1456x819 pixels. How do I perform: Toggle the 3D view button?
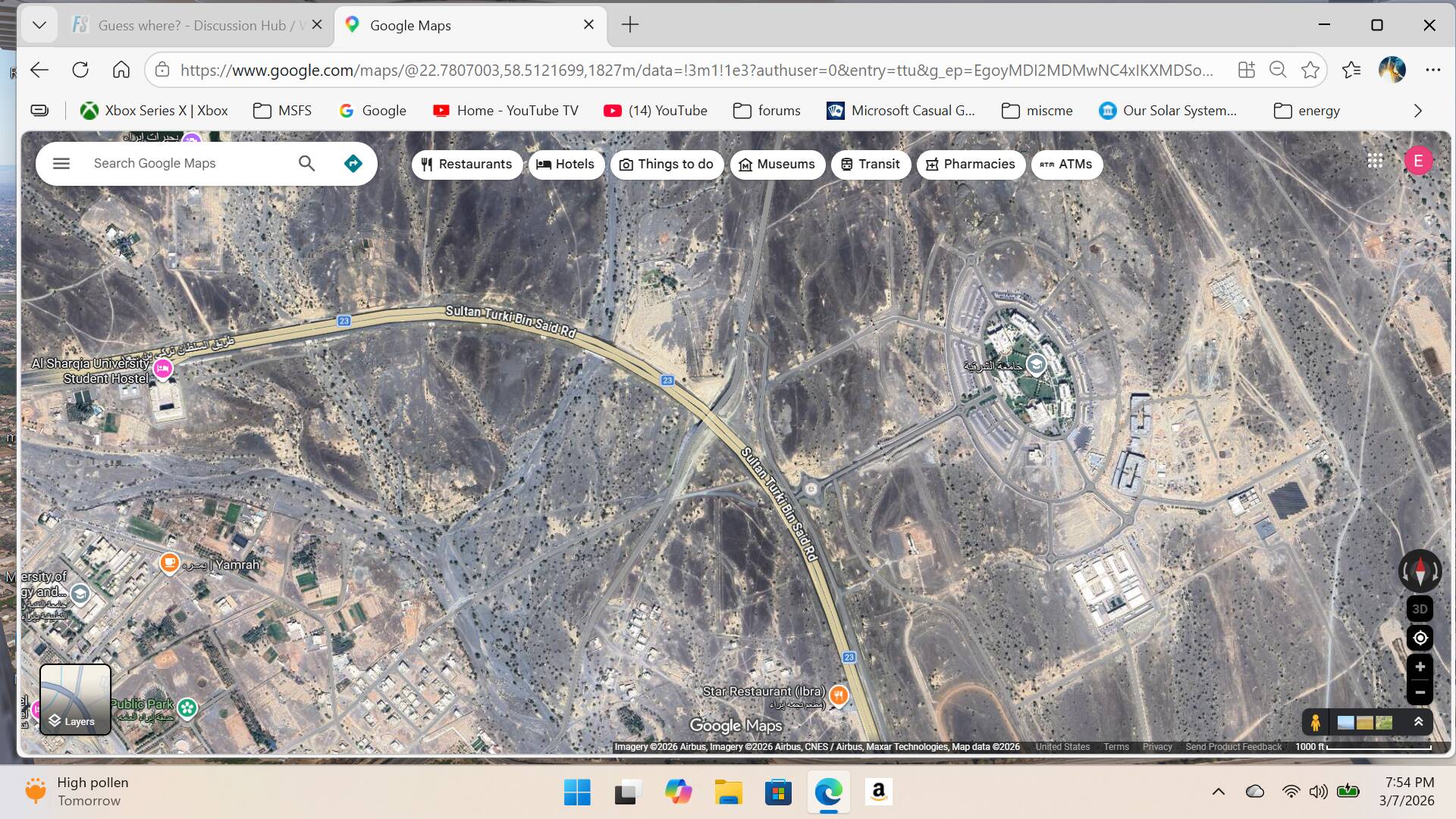1420,608
